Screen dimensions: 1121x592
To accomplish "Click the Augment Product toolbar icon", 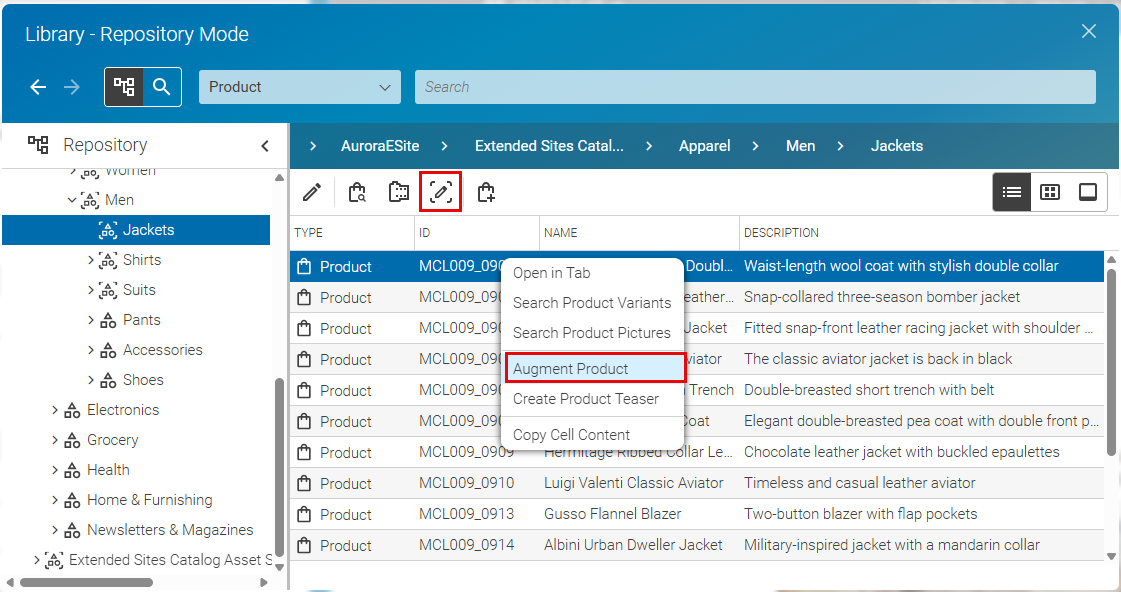I will (440, 192).
